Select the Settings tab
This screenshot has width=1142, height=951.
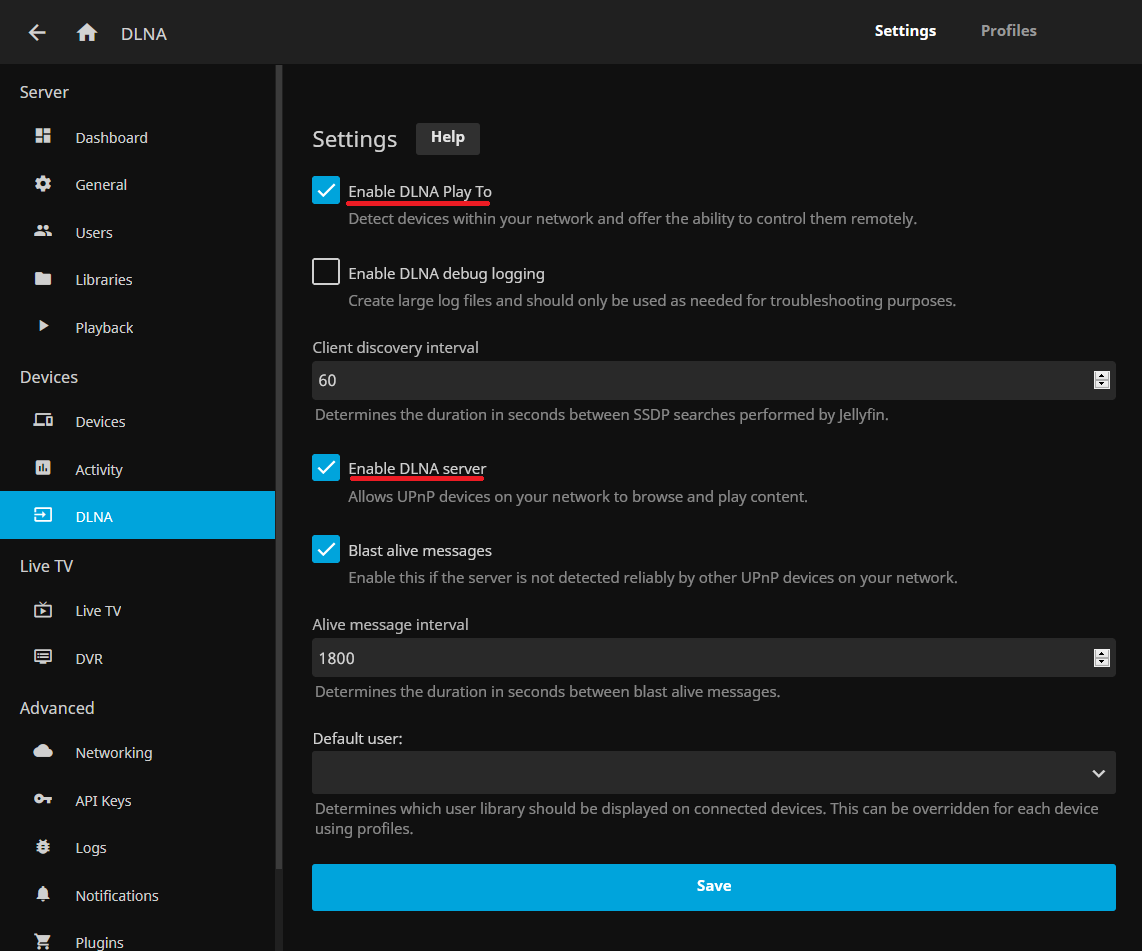pos(904,31)
